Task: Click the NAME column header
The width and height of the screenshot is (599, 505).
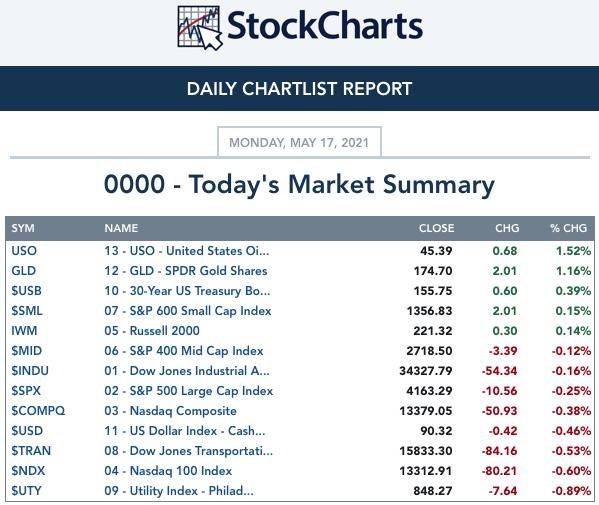Action: point(121,228)
